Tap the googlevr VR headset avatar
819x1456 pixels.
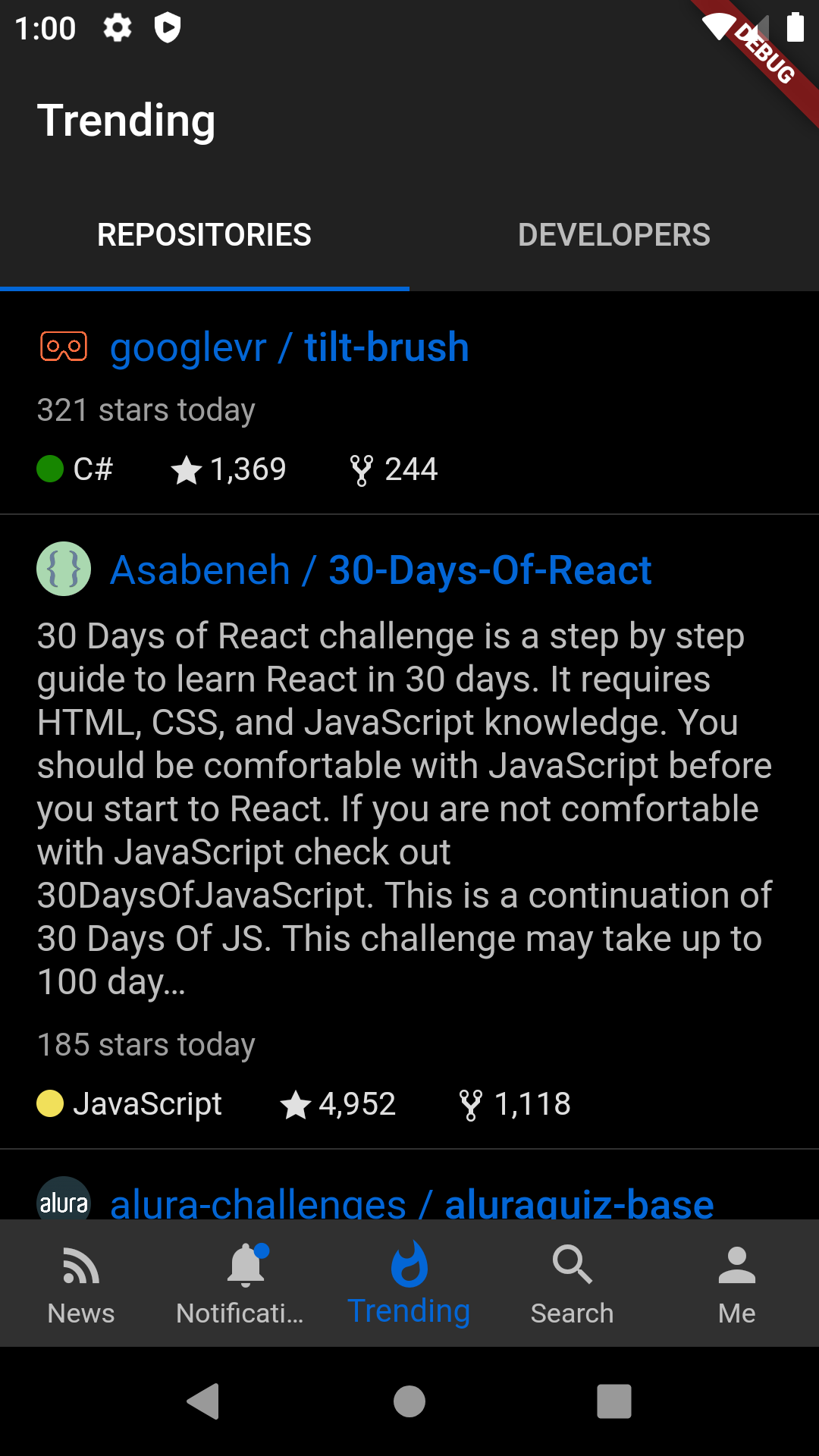tap(64, 347)
